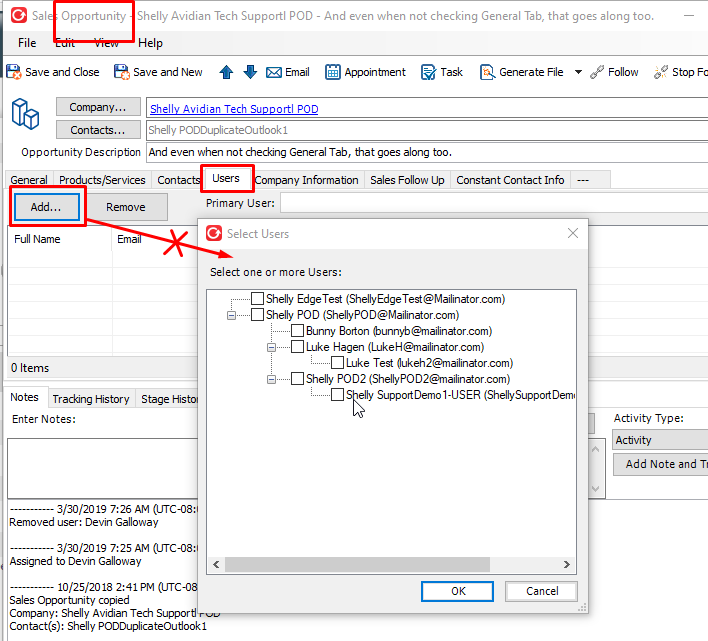Click the company buildings icon
The image size is (708, 641).
click(25, 114)
